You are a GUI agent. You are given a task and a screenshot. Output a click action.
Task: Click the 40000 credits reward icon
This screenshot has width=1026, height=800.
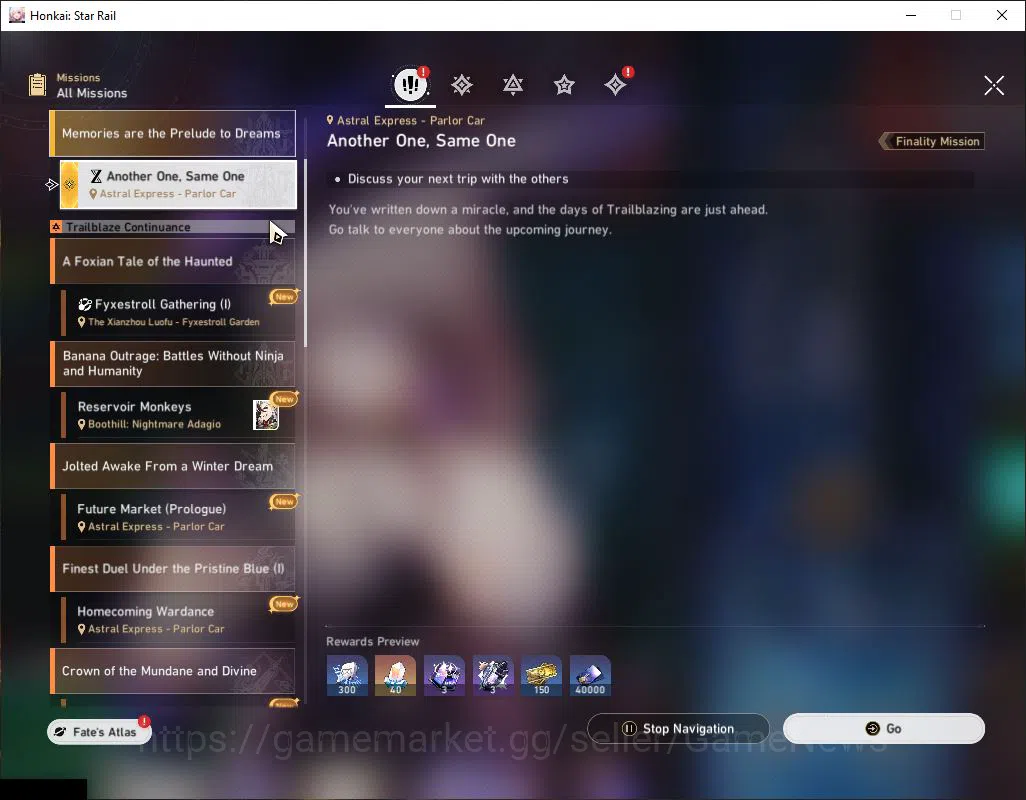[590, 676]
